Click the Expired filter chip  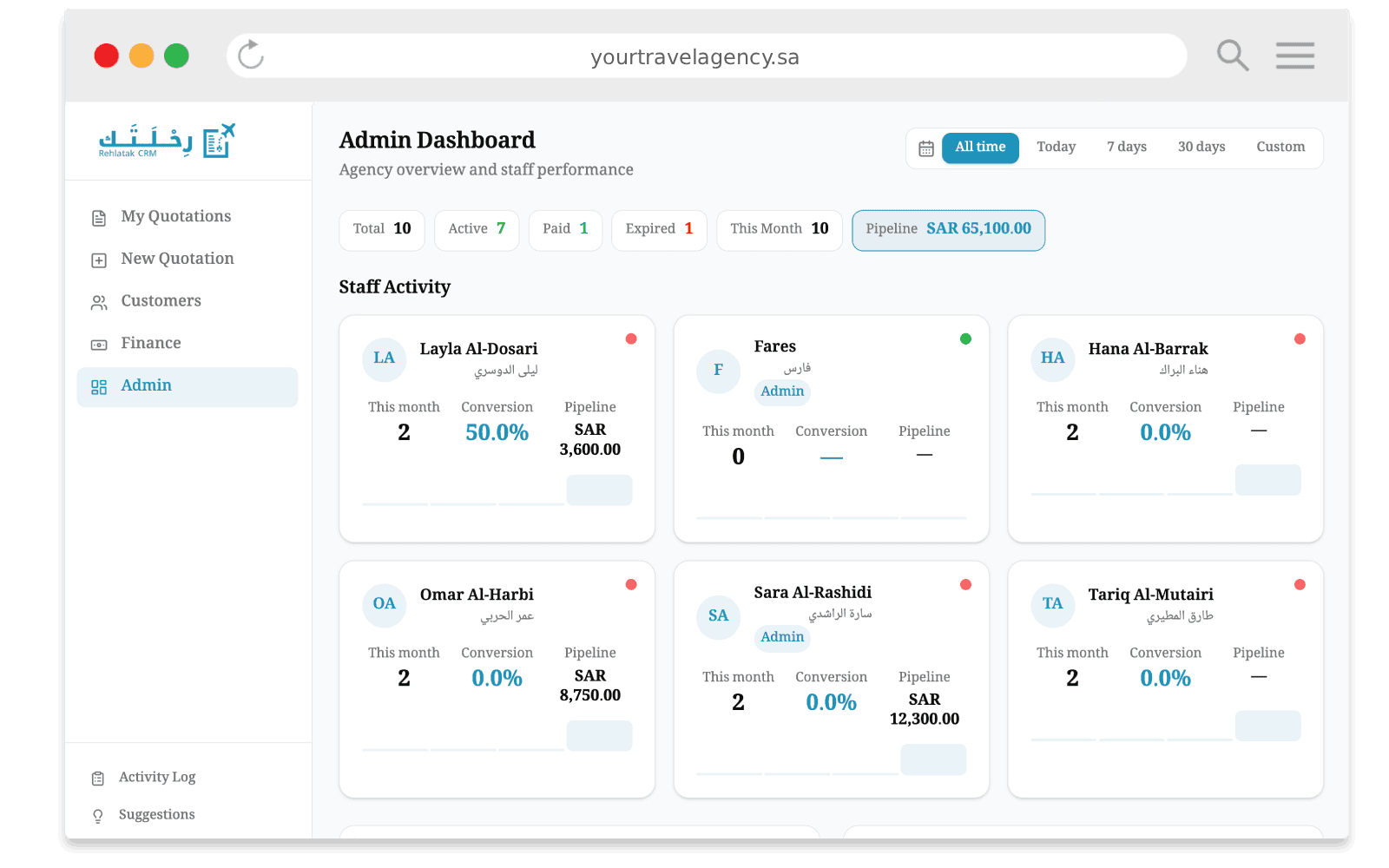(x=658, y=230)
